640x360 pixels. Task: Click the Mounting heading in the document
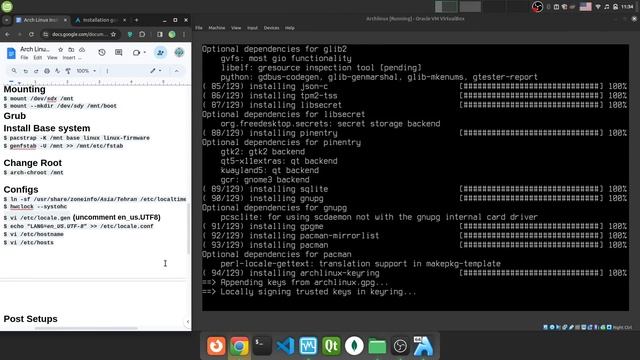24,89
